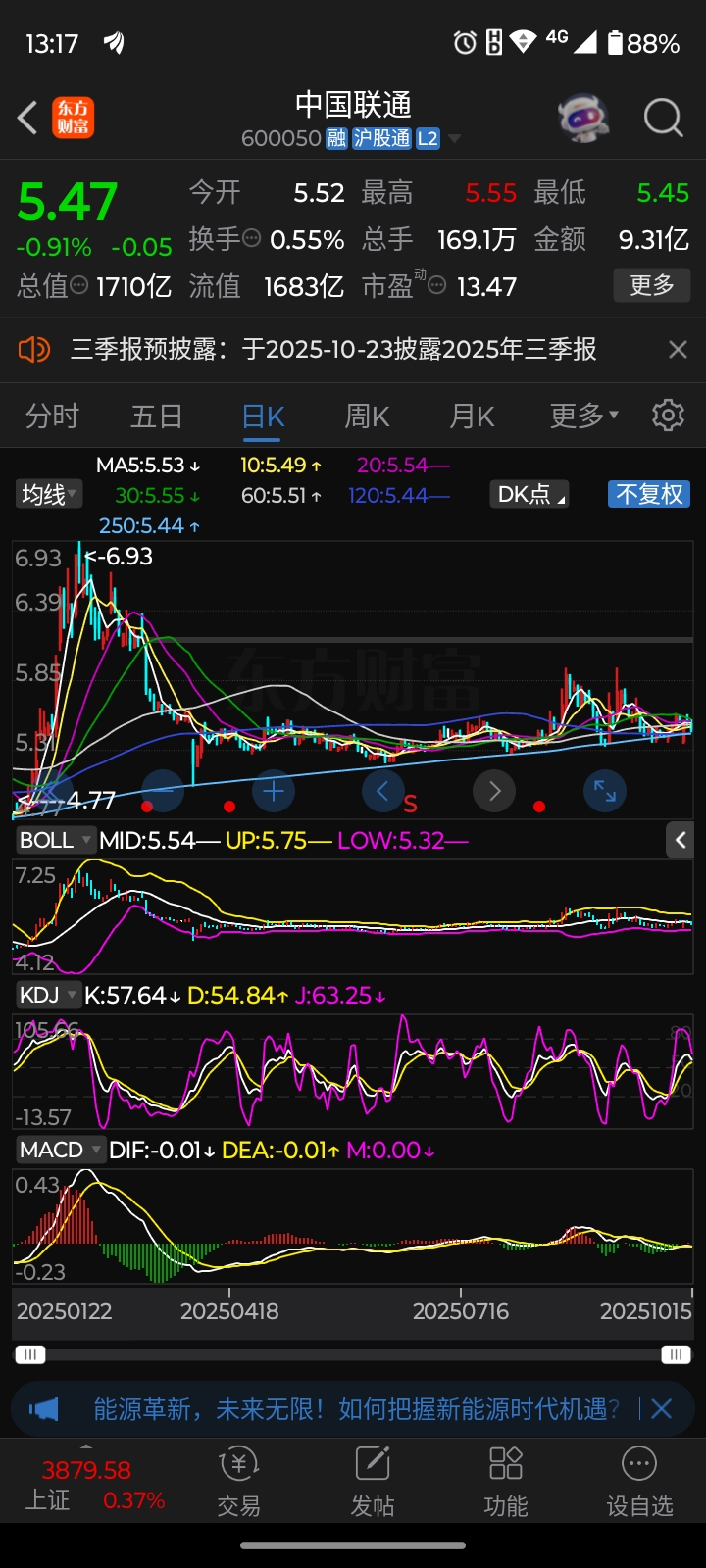Image resolution: width=706 pixels, height=1568 pixels.
Task: Adjust the right range slider handle
Action: click(676, 1354)
